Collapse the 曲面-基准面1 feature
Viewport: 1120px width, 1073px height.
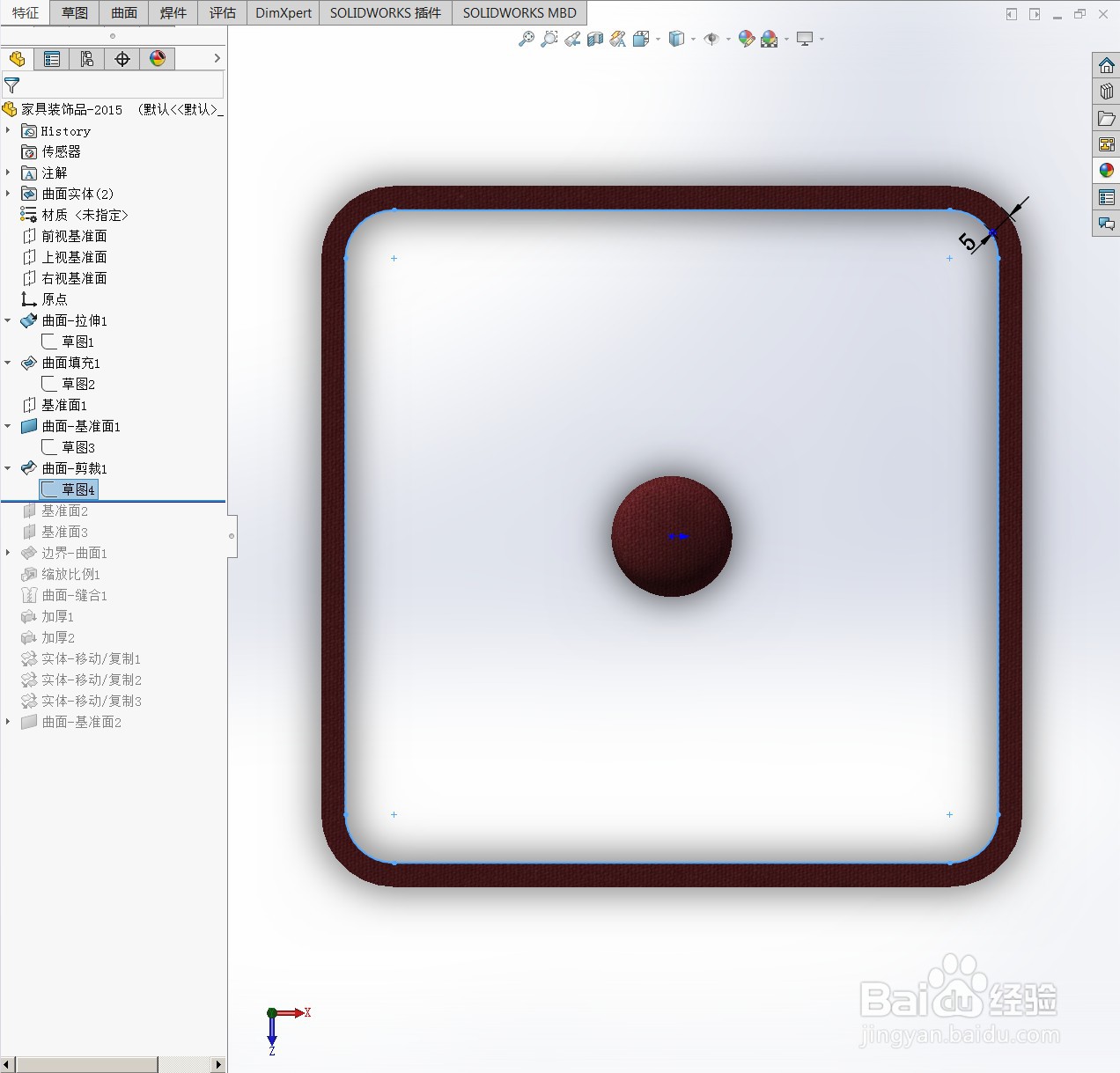8,426
